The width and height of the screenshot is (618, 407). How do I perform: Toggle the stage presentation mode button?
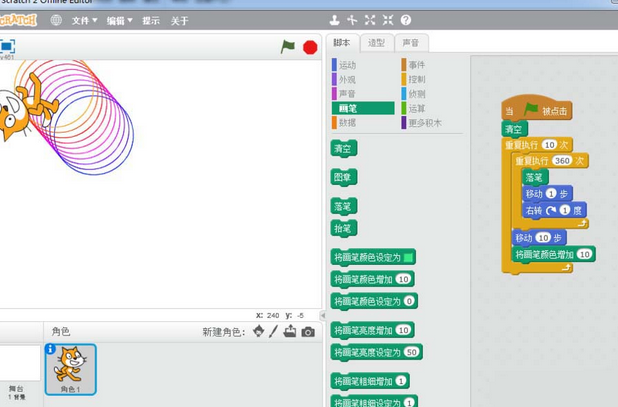pyautogui.click(x=7, y=46)
